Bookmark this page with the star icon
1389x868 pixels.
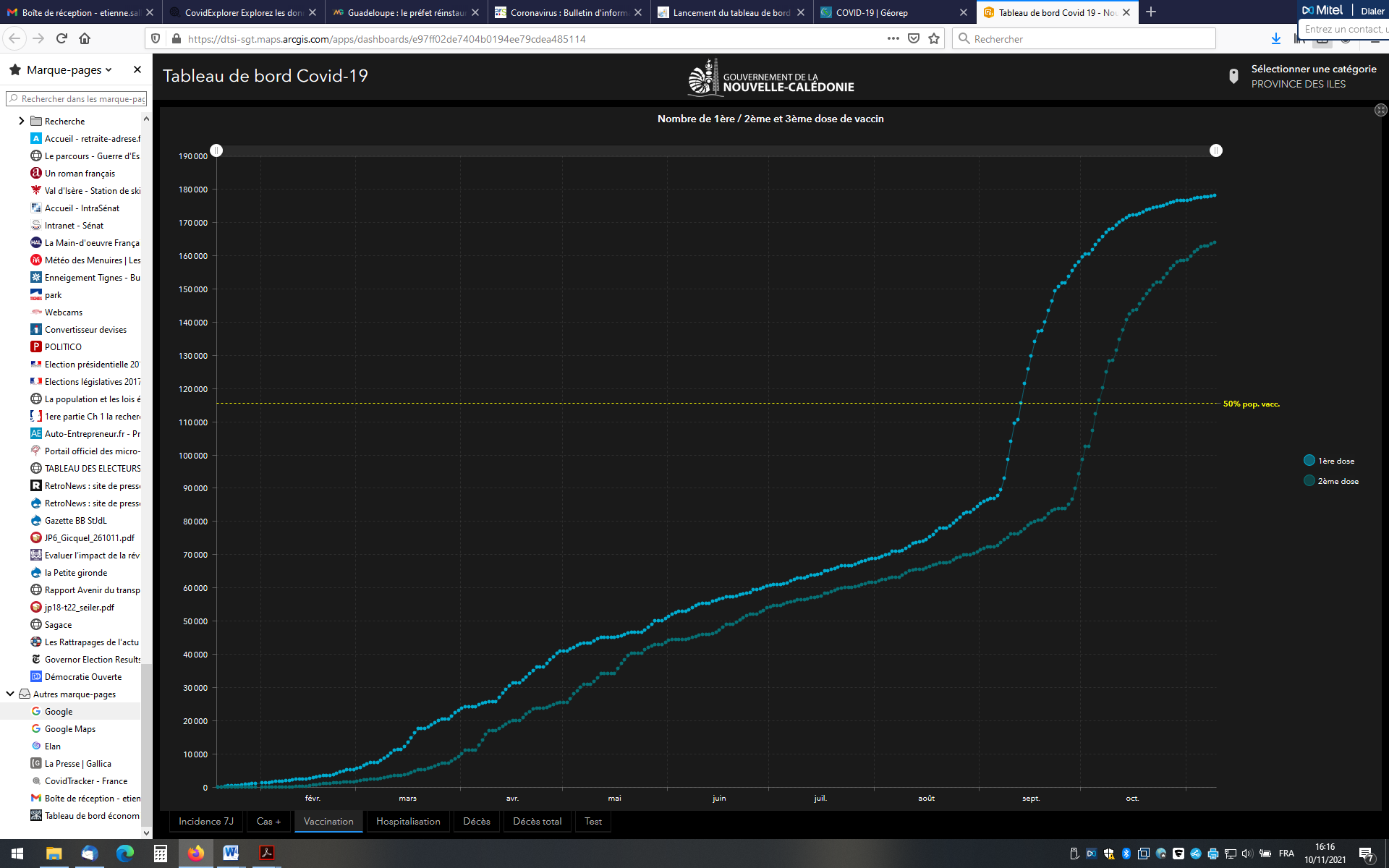934,38
